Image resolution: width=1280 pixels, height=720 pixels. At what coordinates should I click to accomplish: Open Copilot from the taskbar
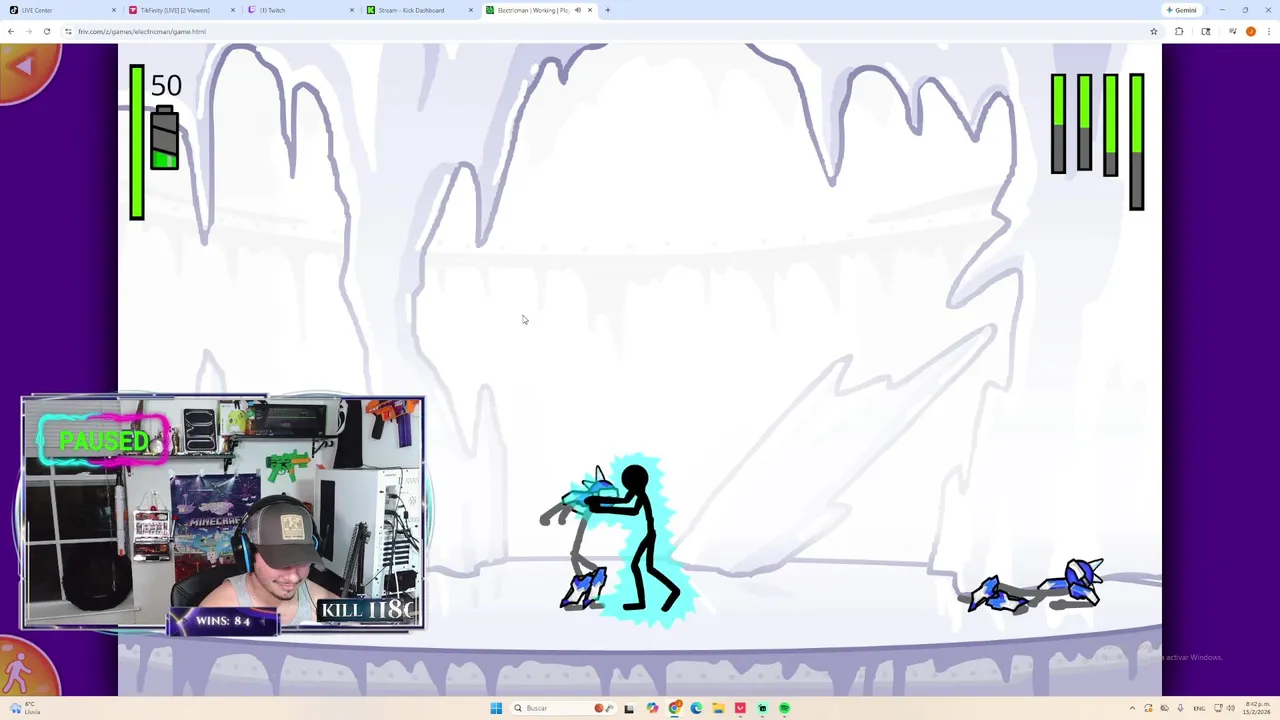pyautogui.click(x=652, y=708)
